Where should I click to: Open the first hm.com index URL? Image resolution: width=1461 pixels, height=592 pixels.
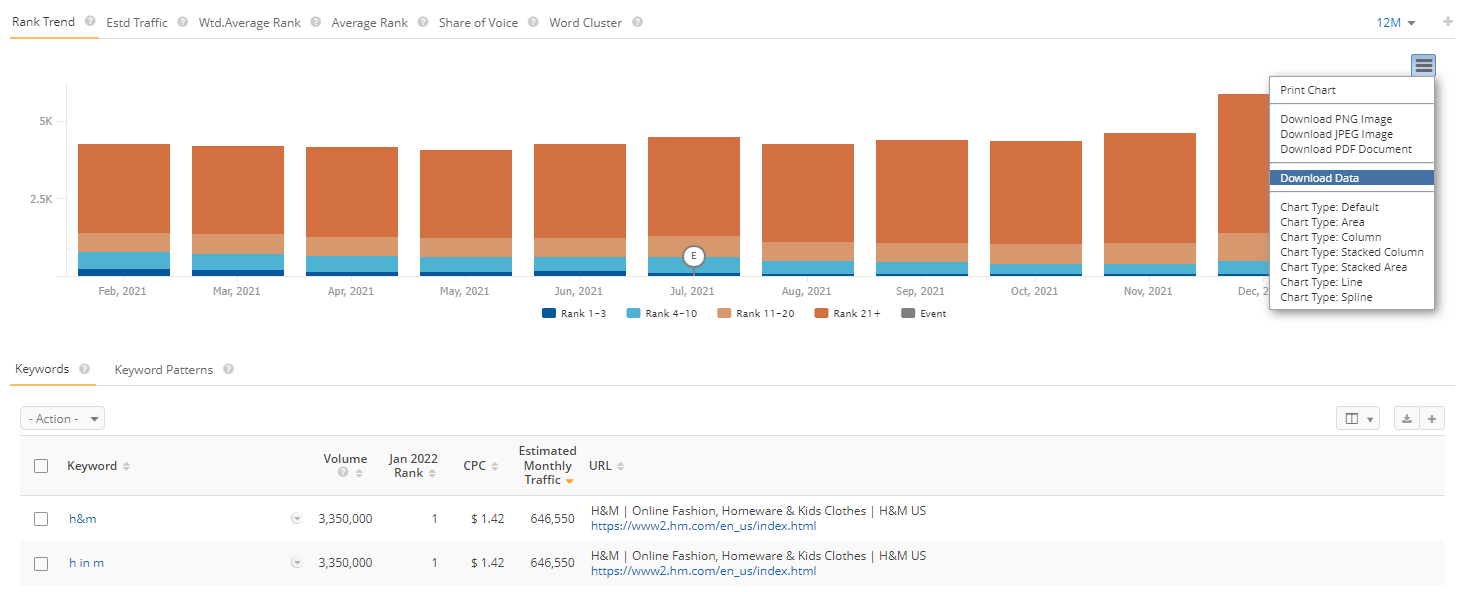click(703, 526)
